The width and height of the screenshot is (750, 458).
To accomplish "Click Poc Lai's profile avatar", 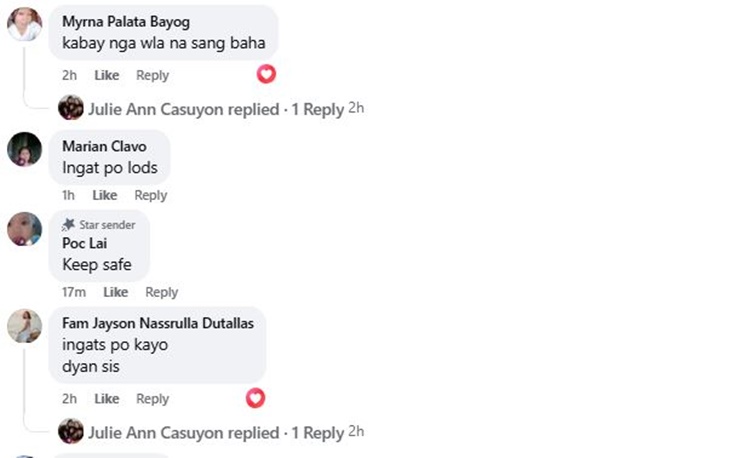I will pos(24,229).
